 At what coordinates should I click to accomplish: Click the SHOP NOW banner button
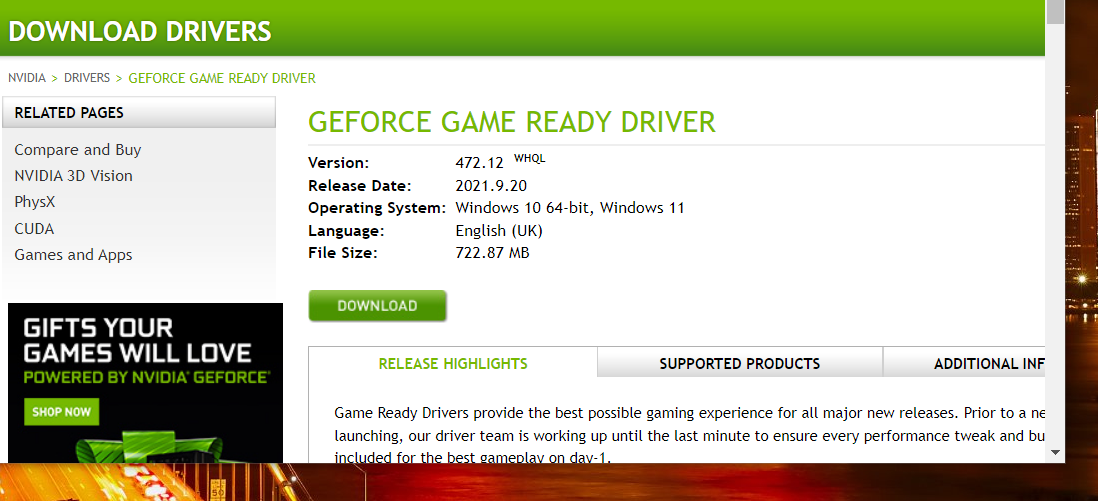[x=62, y=411]
